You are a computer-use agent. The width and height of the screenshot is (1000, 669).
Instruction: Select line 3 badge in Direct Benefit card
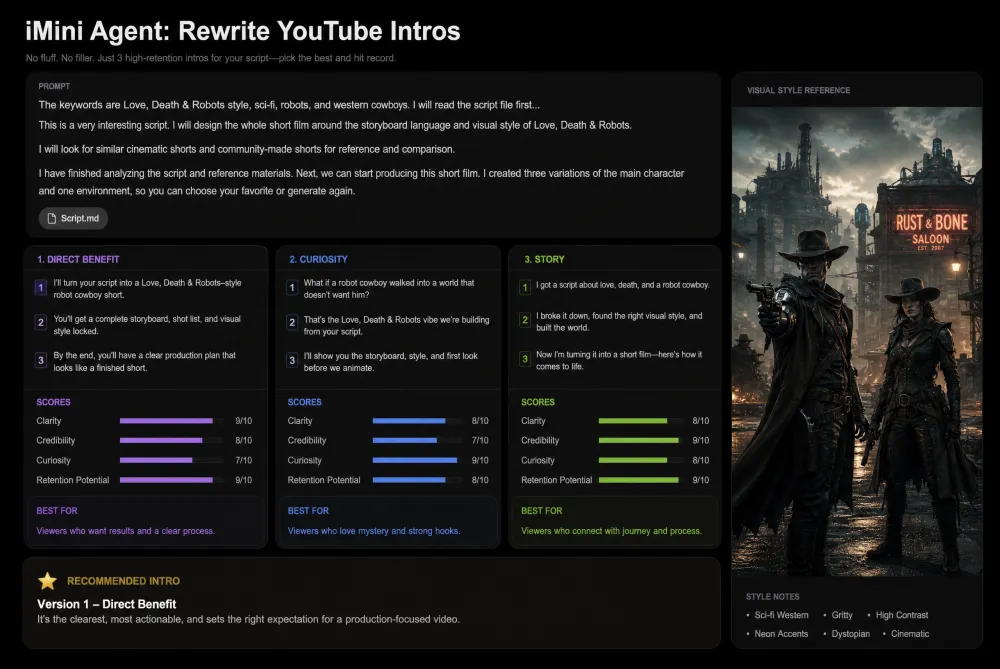coord(41,360)
